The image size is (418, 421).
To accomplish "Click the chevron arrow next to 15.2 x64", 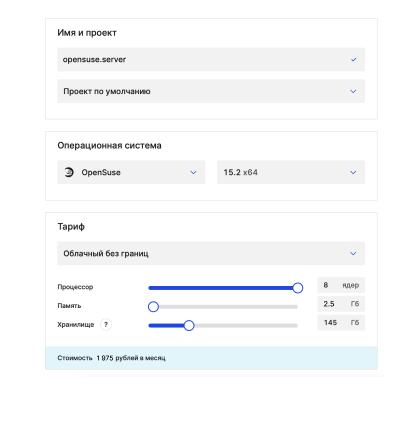I will [353, 172].
